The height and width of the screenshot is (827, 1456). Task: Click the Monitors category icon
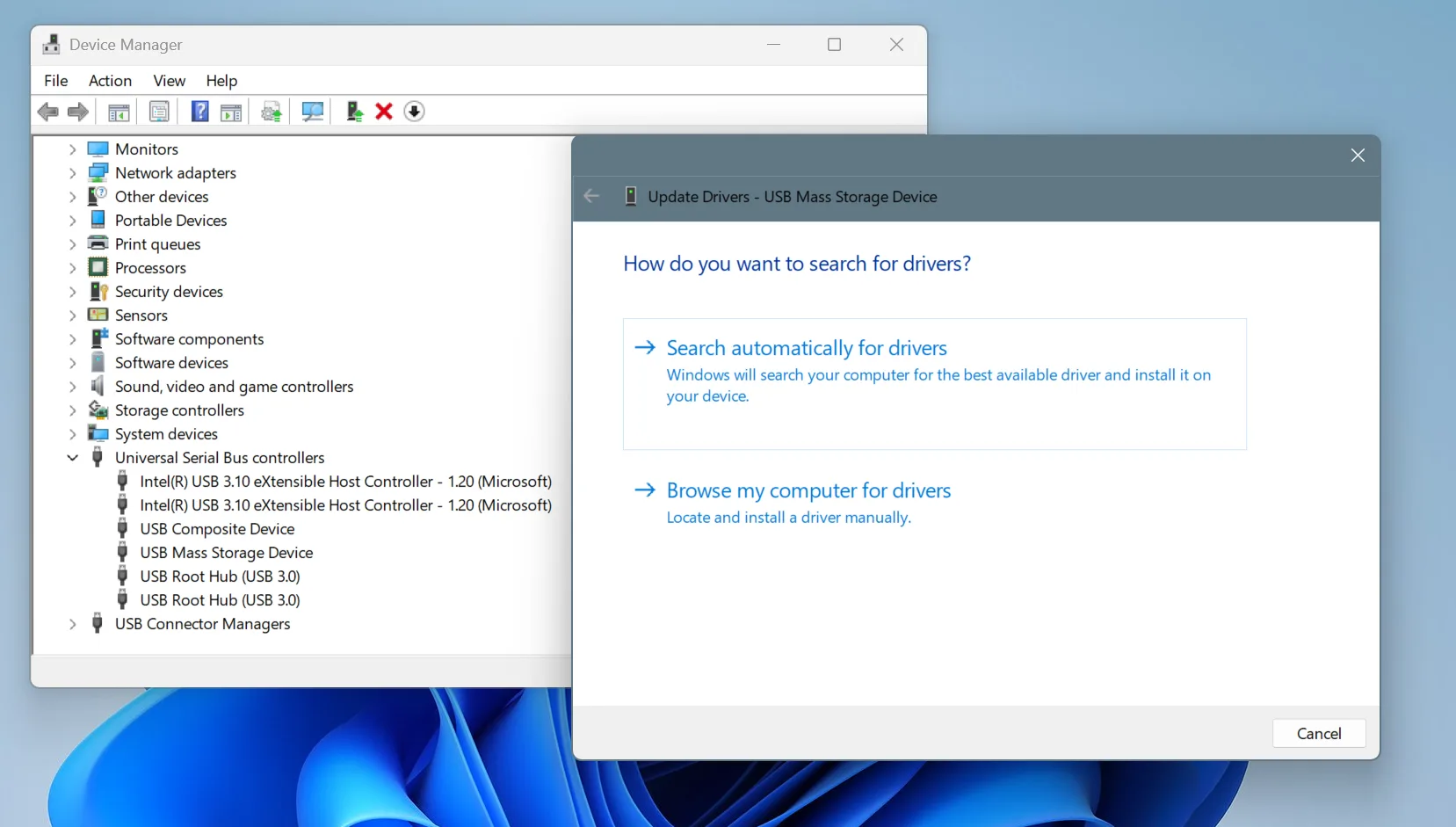(98, 149)
